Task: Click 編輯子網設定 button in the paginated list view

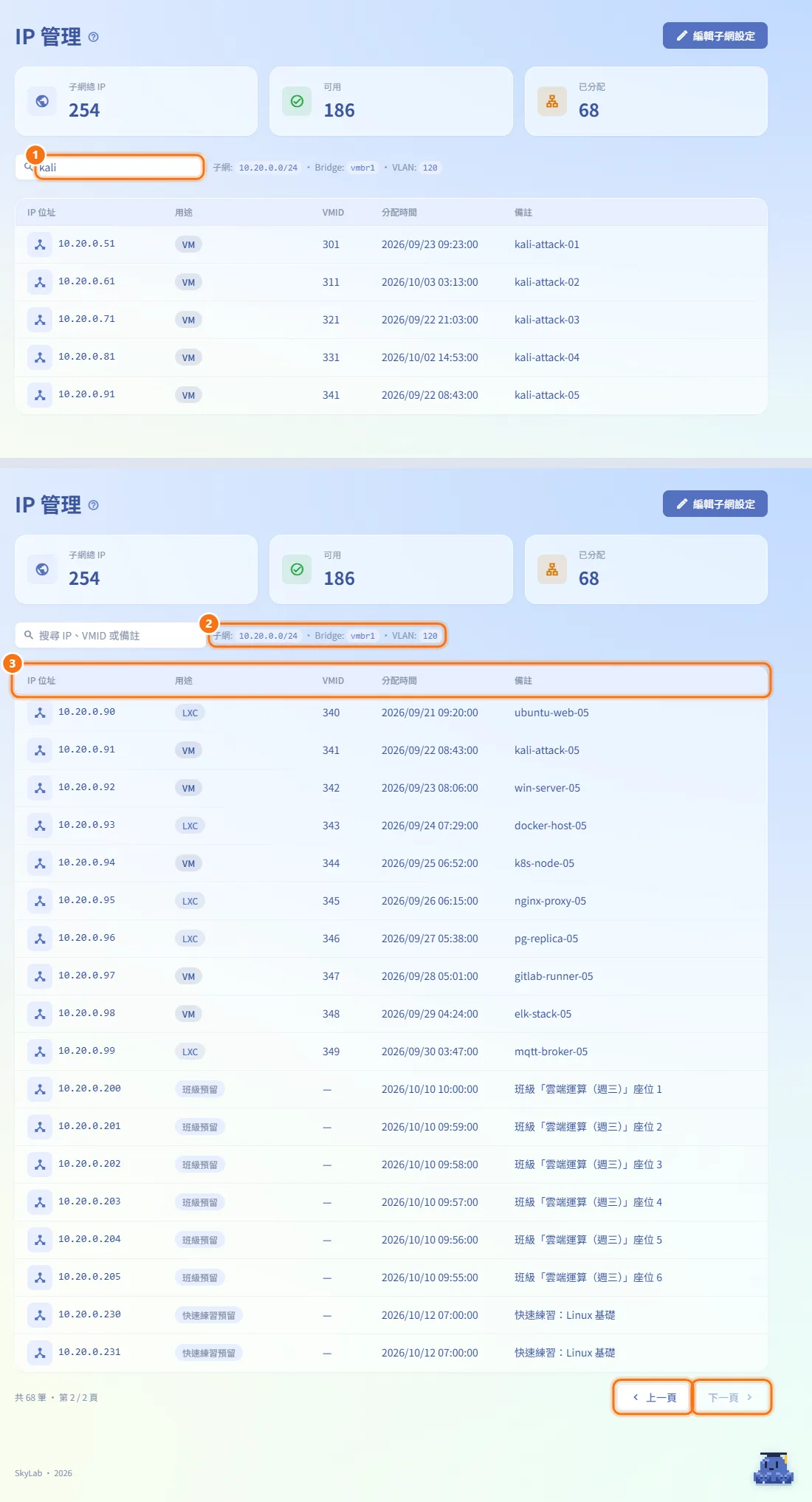Action: 715,504
